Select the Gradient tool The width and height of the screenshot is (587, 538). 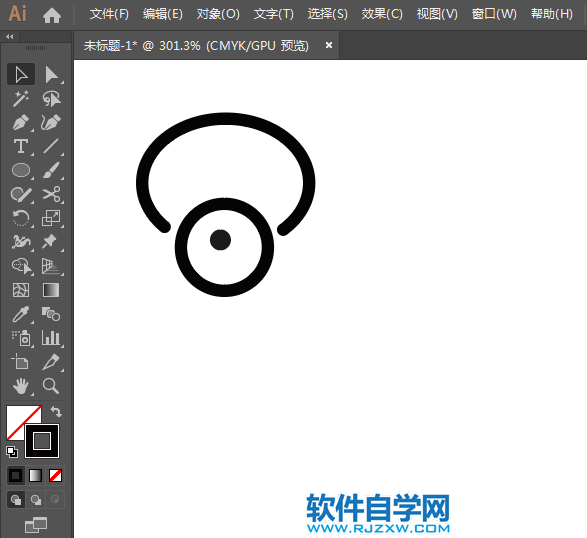51,290
